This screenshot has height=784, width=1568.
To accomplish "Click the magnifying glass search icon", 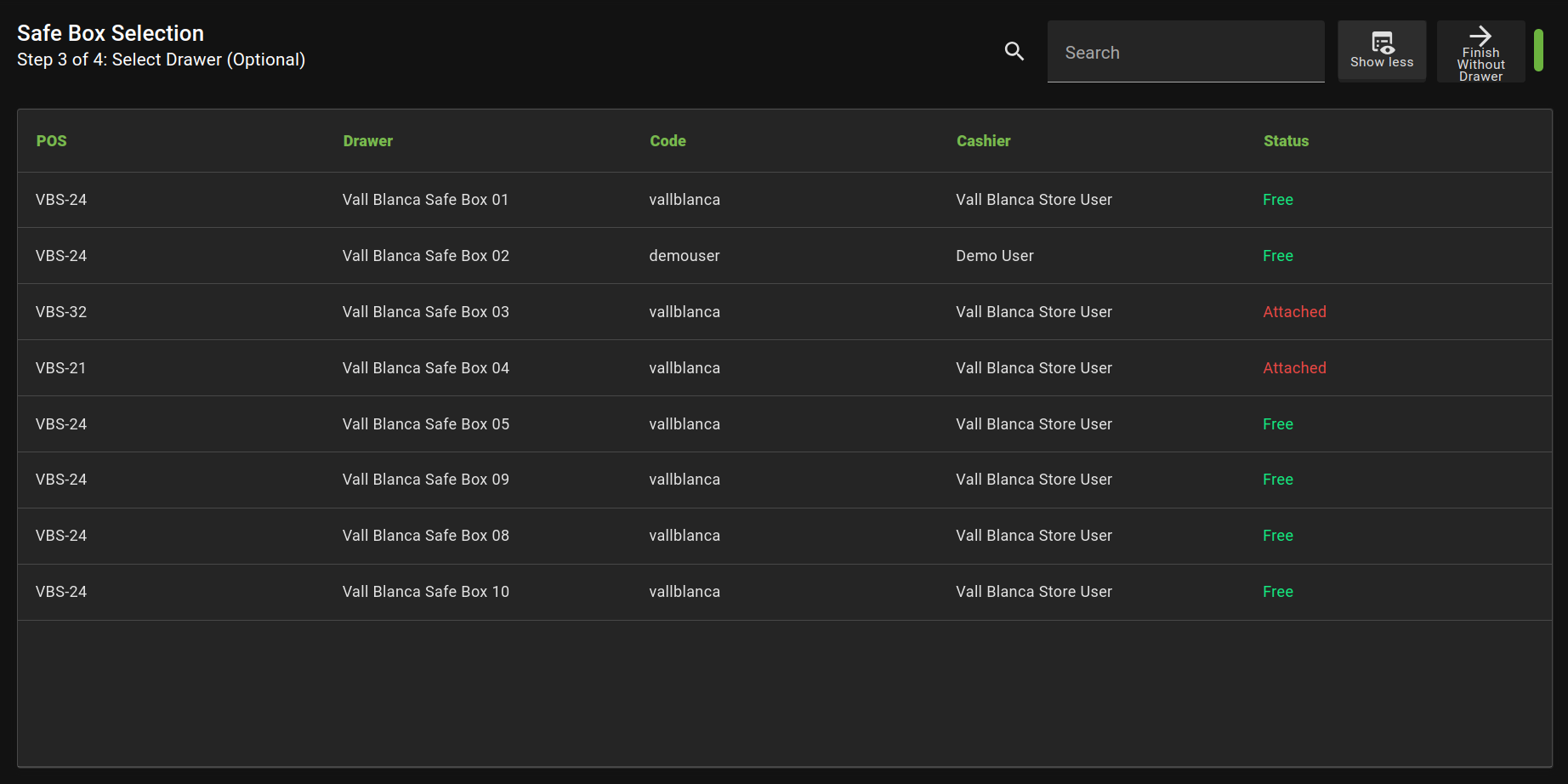I will 1014,51.
